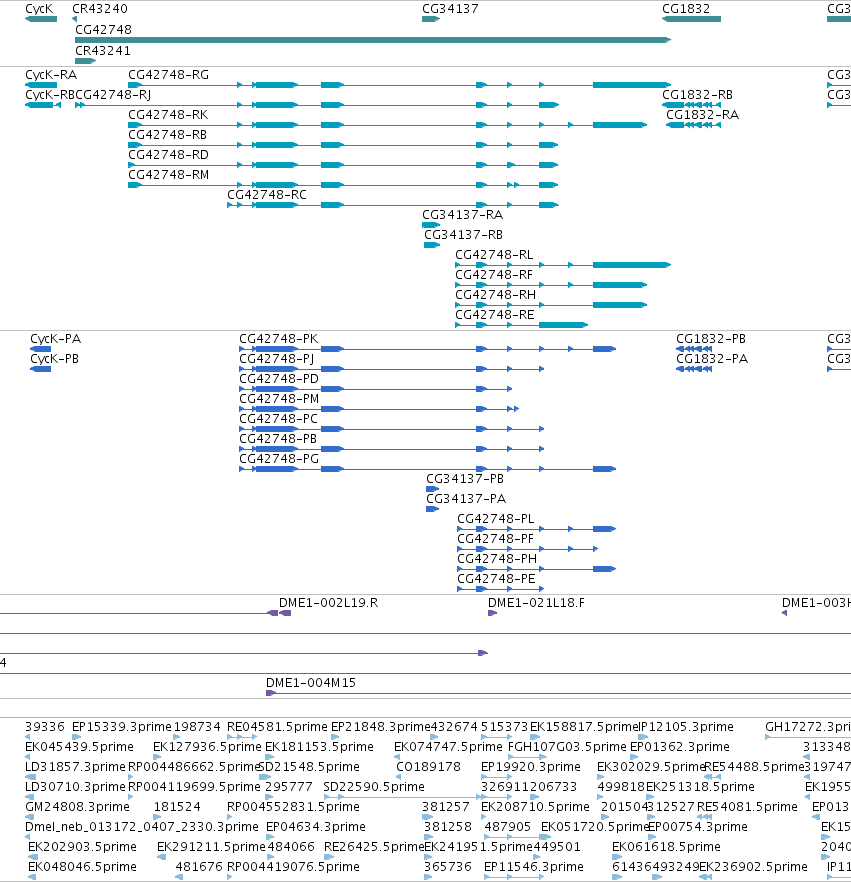
Task: Click EST RE26425.5prime label
Action: pyautogui.click(x=375, y=847)
